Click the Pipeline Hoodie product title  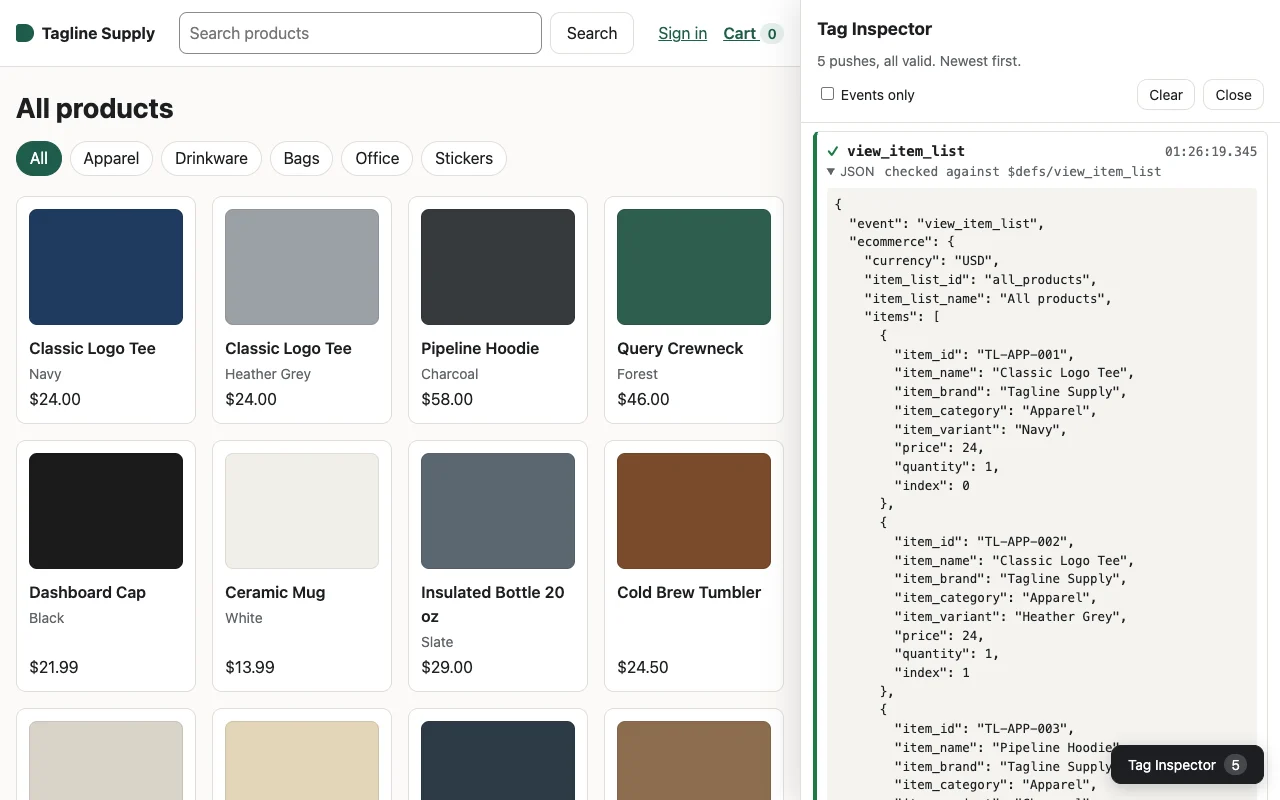click(480, 348)
